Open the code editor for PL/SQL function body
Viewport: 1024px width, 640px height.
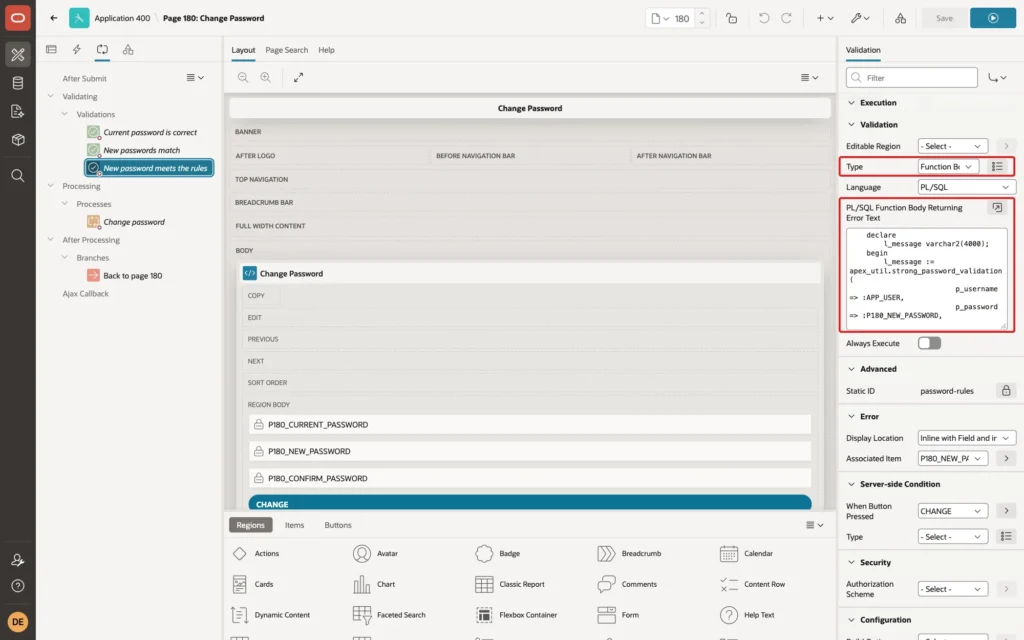point(997,208)
